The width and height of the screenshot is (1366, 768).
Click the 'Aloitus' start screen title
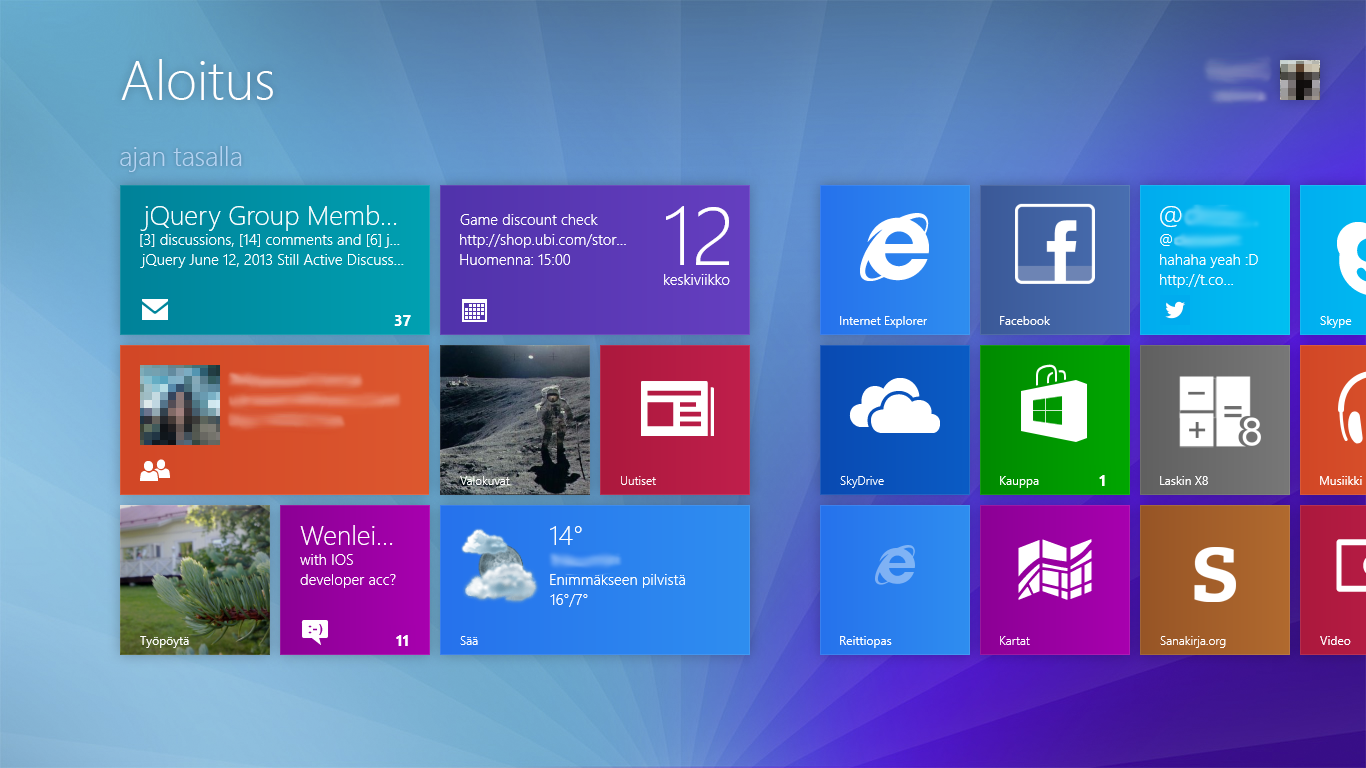pos(198,81)
